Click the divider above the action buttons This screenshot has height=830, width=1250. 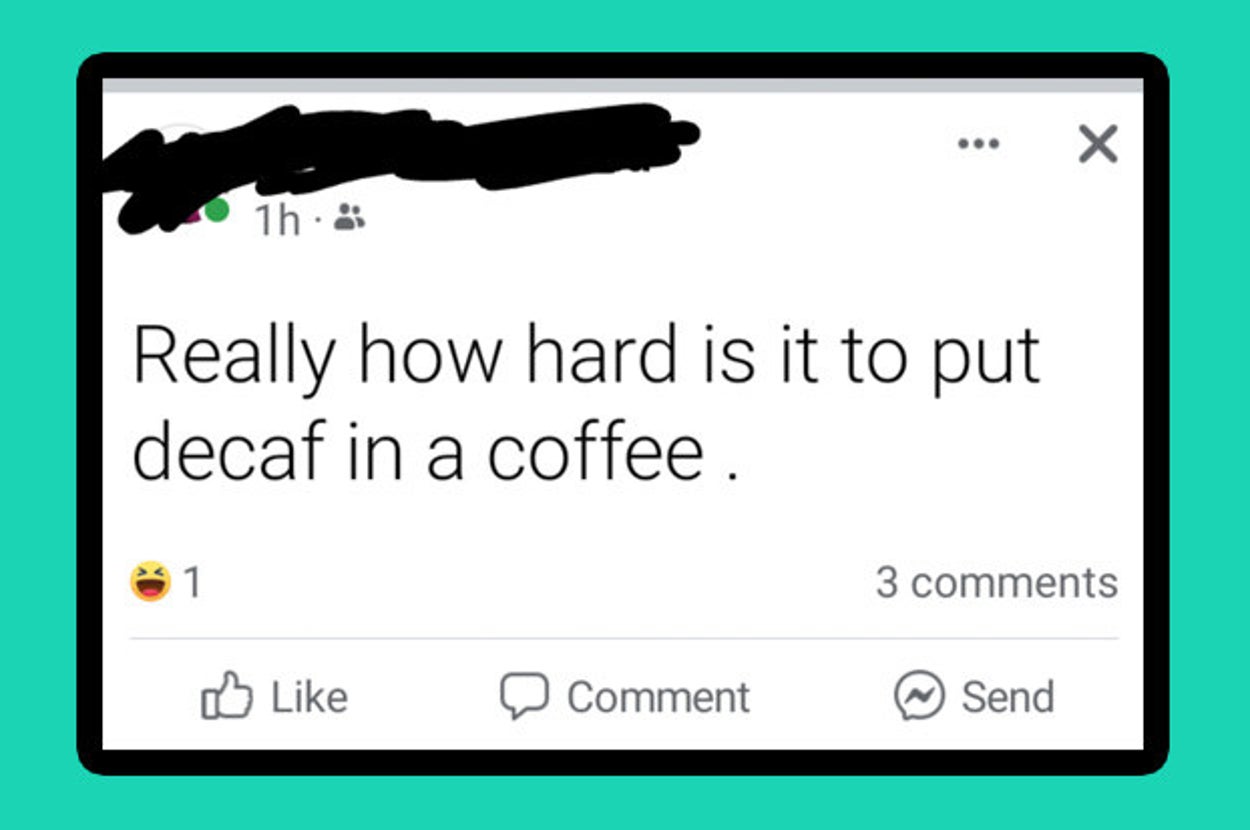coord(622,638)
